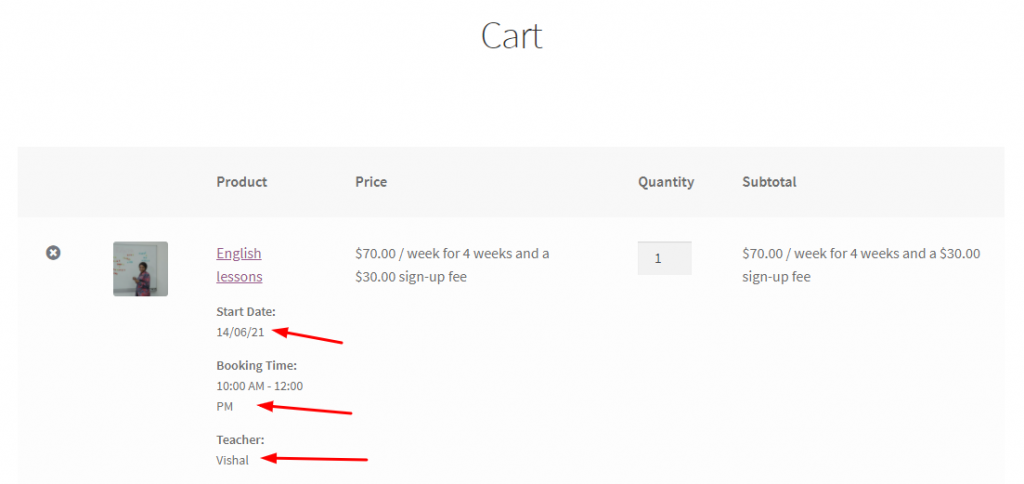Click the red arrow pointing to the booking time
The height and width of the screenshot is (484, 1024).
304,409
